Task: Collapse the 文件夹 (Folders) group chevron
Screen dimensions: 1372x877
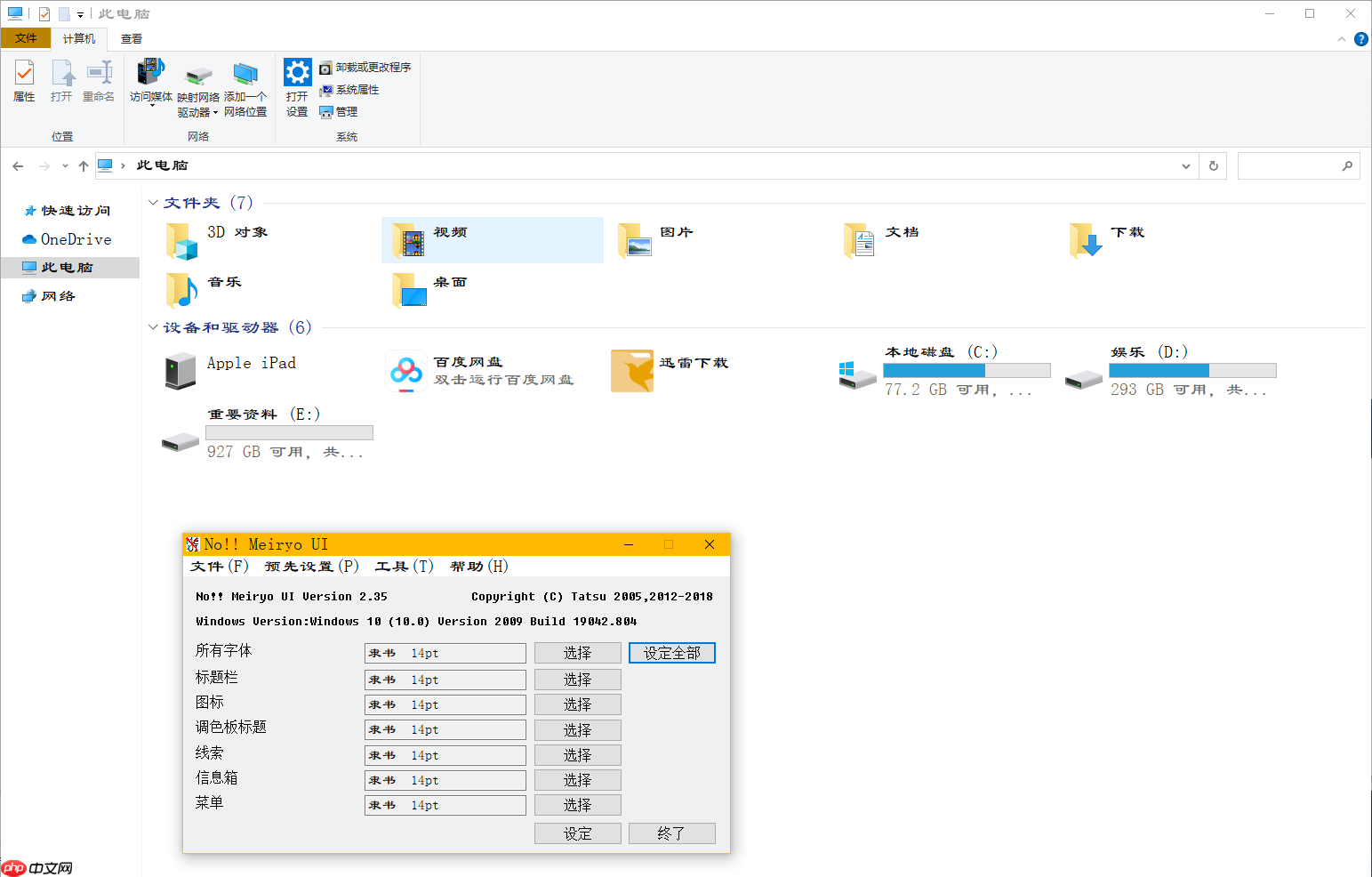Action: pos(153,203)
